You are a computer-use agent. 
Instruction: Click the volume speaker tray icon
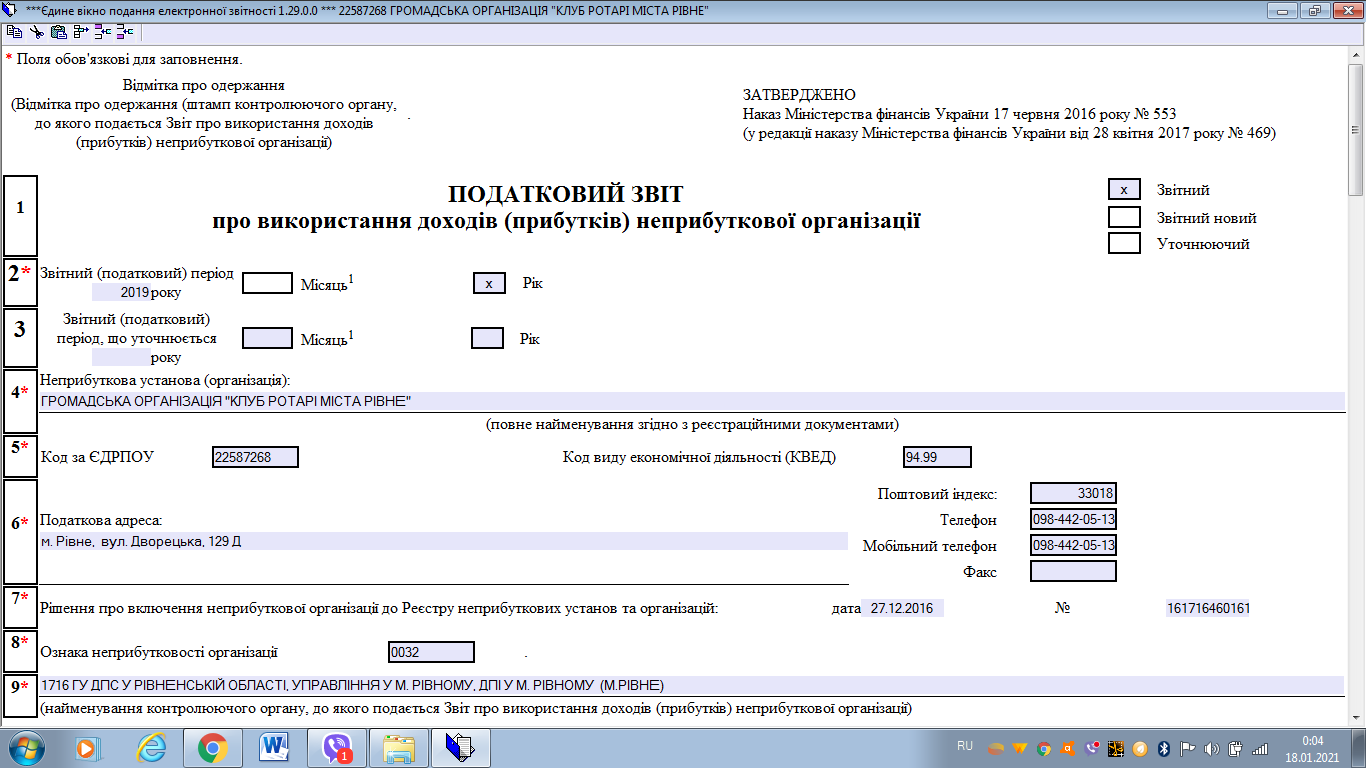pos(1212,748)
